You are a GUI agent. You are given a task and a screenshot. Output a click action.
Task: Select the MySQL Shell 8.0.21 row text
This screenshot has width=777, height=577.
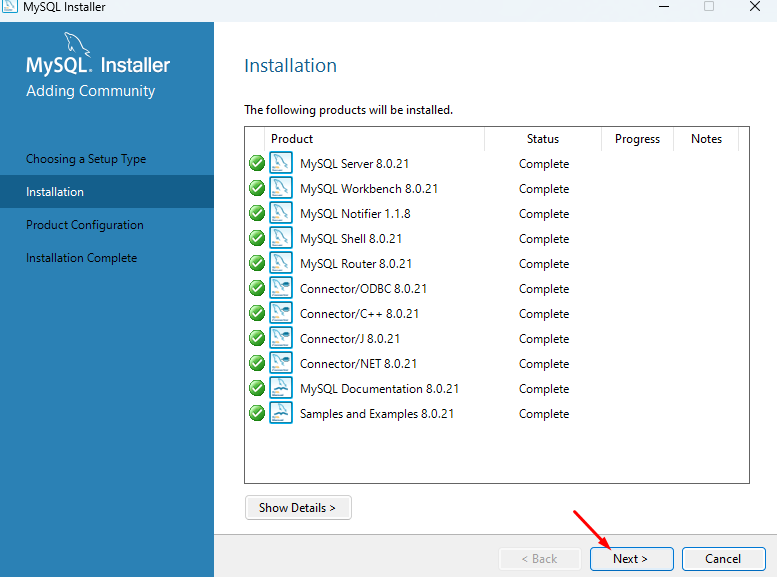click(350, 238)
